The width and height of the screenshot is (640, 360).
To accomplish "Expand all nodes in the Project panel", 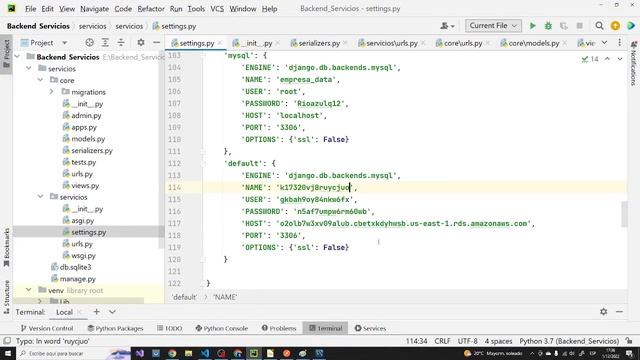I will [105, 42].
